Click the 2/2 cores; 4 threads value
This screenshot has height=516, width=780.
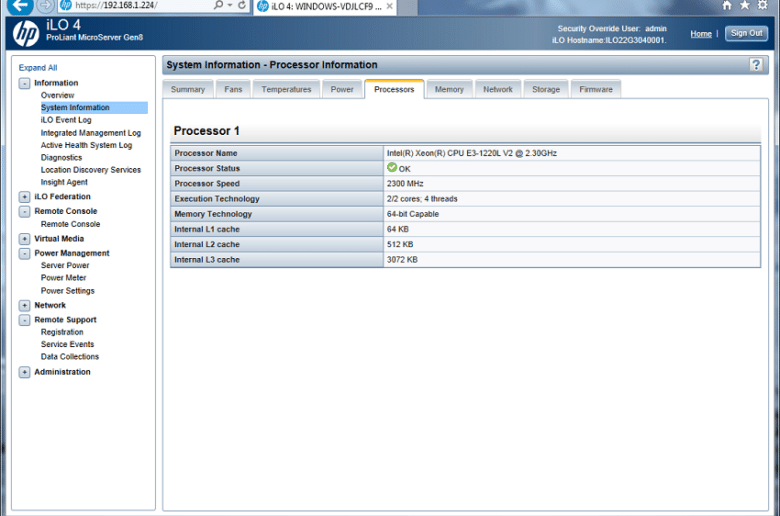pos(422,199)
